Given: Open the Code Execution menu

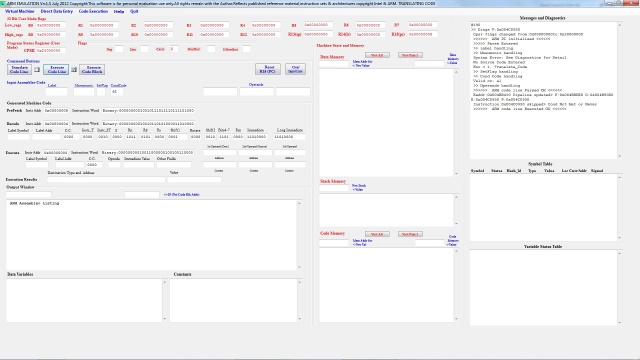Looking at the screenshot, I should point(93,11).
